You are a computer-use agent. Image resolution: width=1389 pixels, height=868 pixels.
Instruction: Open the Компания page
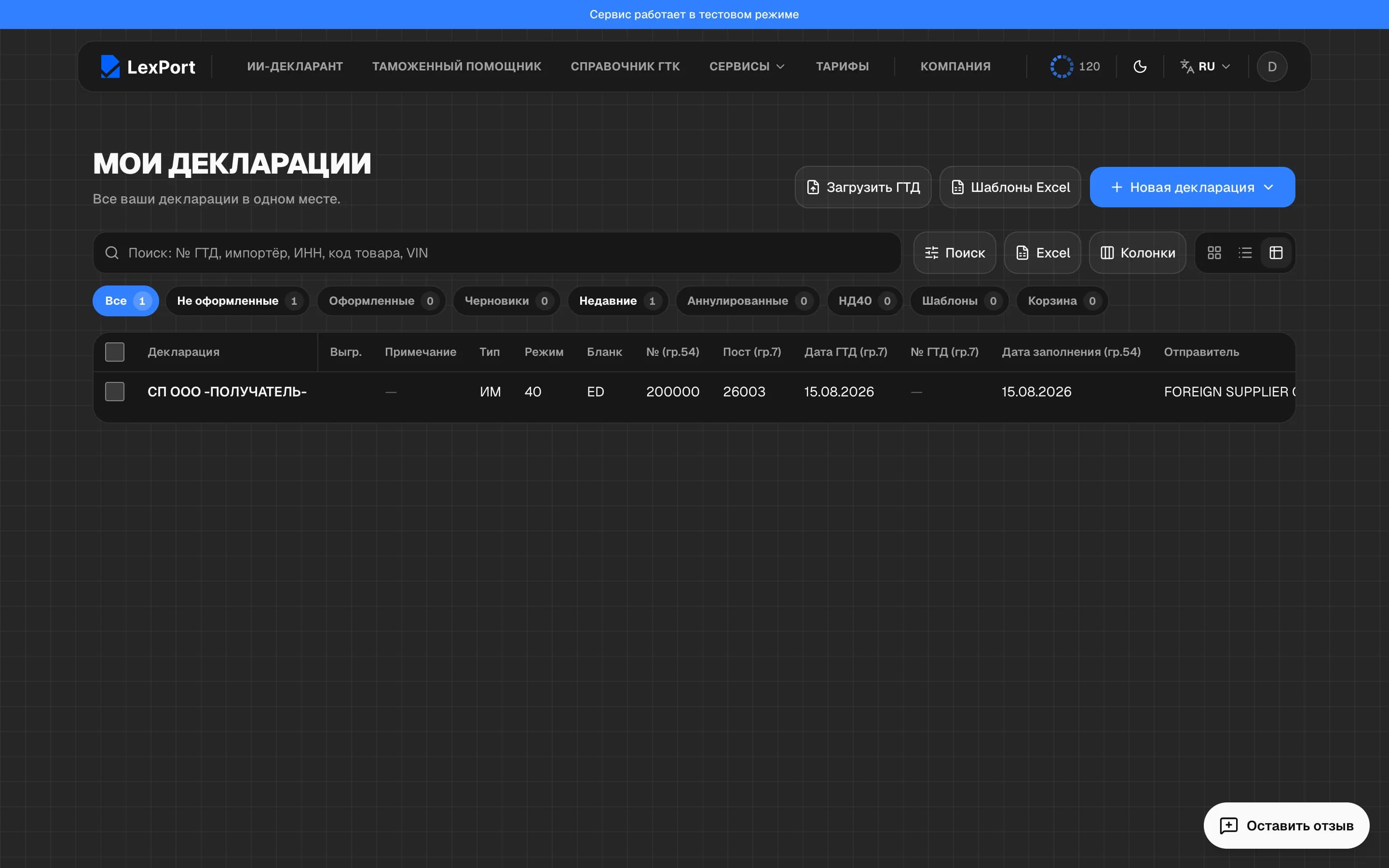click(x=955, y=67)
